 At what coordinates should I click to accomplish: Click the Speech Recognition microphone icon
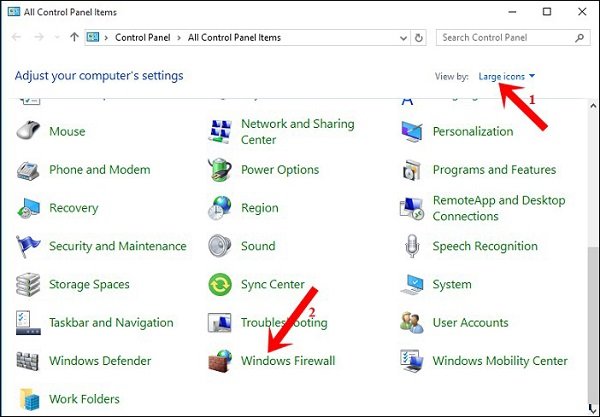coord(411,246)
